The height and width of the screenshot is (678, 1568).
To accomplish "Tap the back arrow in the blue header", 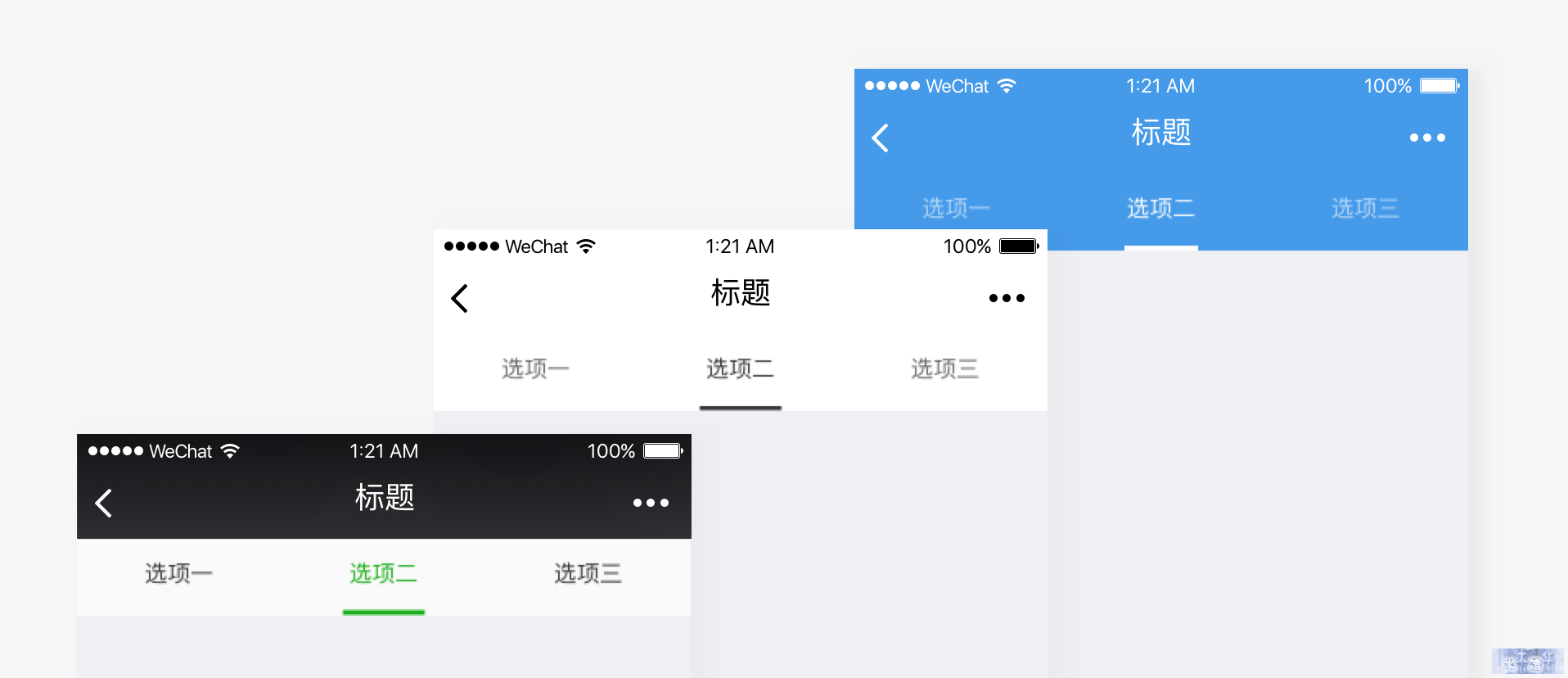I will [x=881, y=138].
